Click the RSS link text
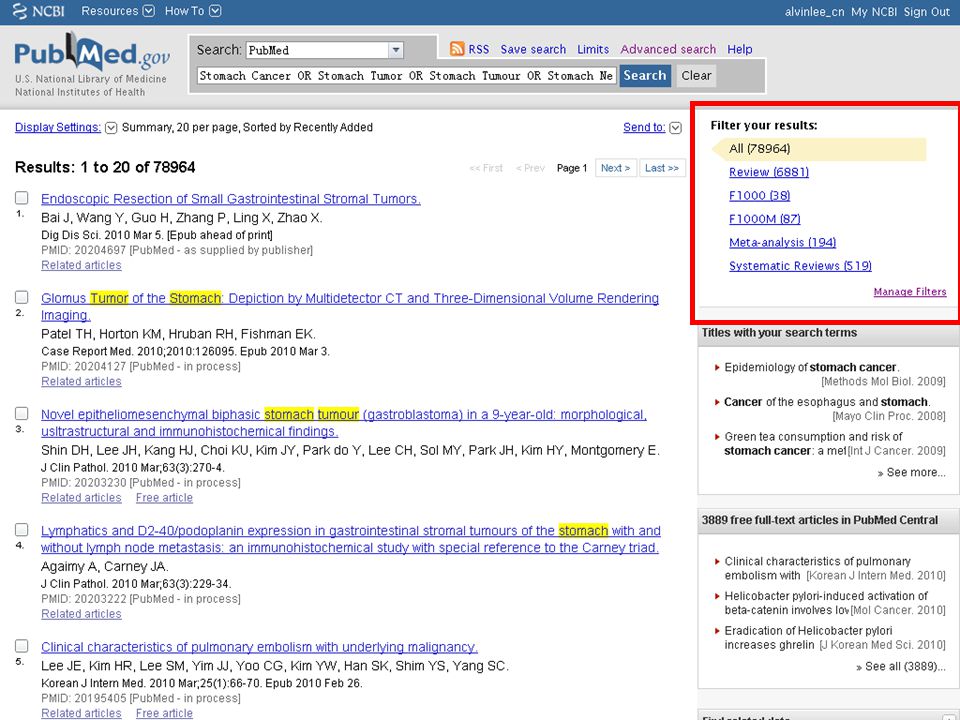 pos(479,50)
